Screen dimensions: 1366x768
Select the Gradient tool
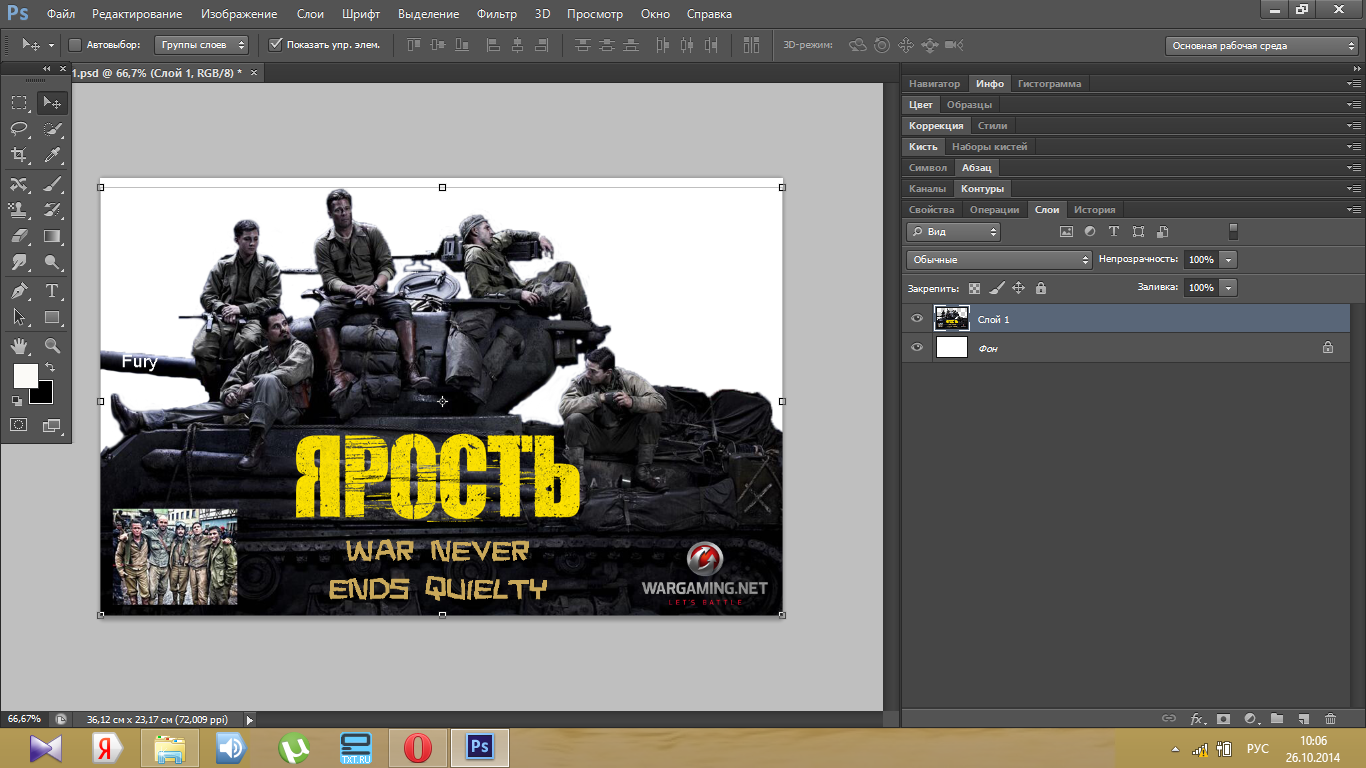[52, 237]
